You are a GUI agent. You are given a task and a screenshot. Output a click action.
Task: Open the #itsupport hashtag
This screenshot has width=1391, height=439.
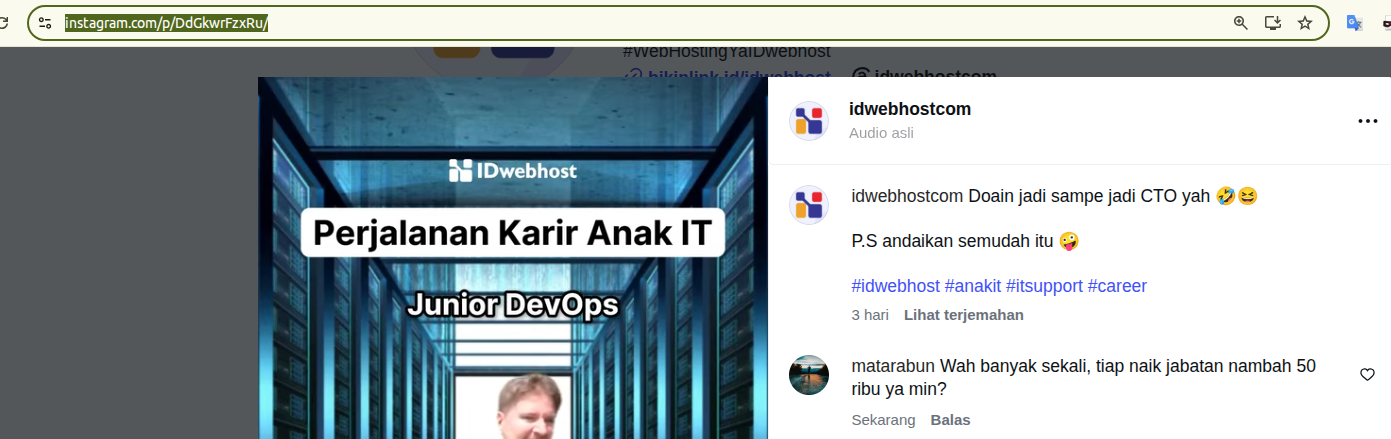[1045, 286]
